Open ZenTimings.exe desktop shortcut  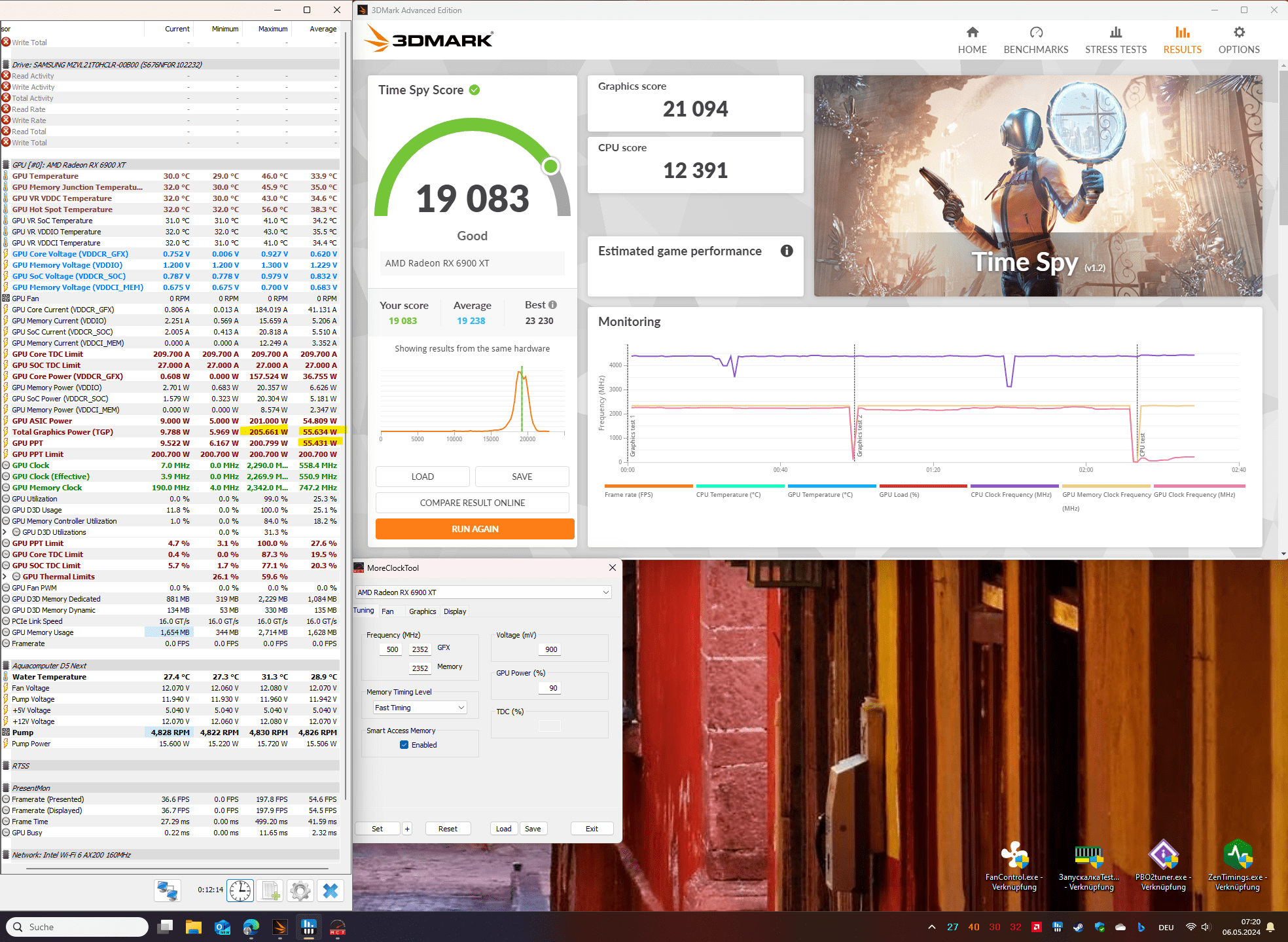(x=1238, y=866)
